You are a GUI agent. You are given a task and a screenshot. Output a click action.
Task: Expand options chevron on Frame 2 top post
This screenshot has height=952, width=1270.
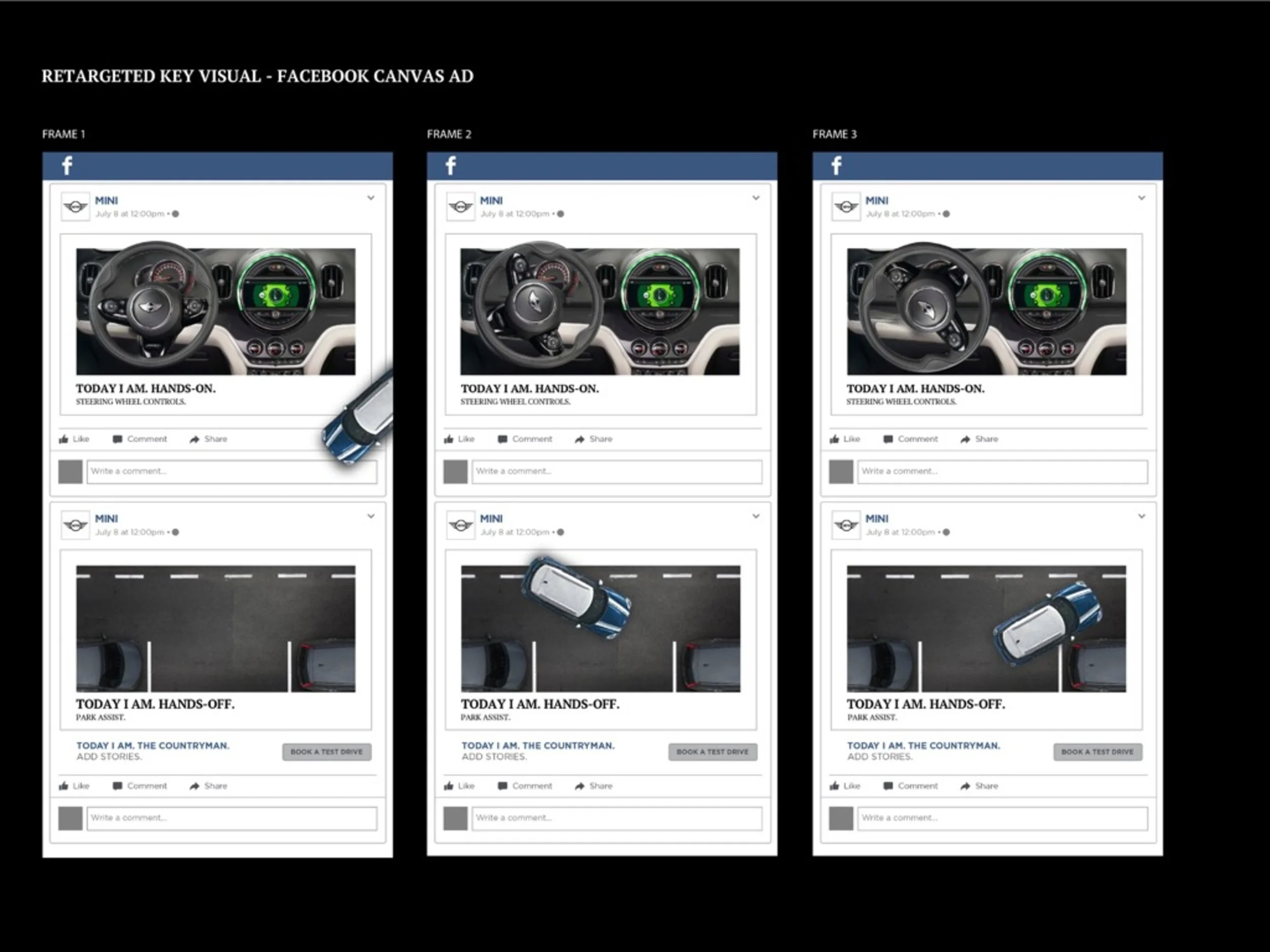[x=756, y=198]
